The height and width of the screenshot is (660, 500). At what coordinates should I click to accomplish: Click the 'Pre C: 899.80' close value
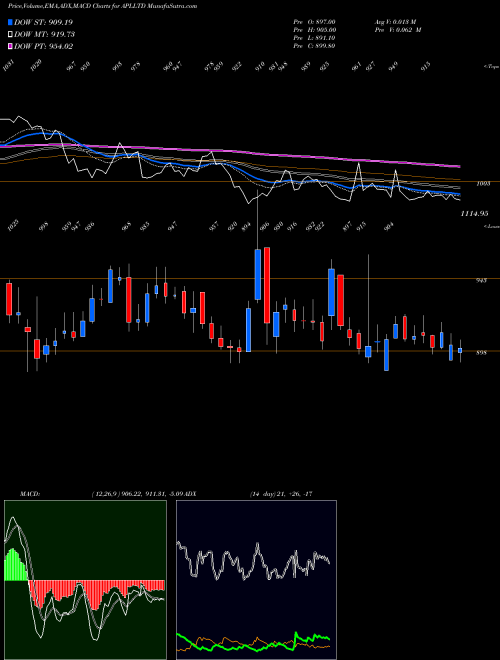pos(314,46)
